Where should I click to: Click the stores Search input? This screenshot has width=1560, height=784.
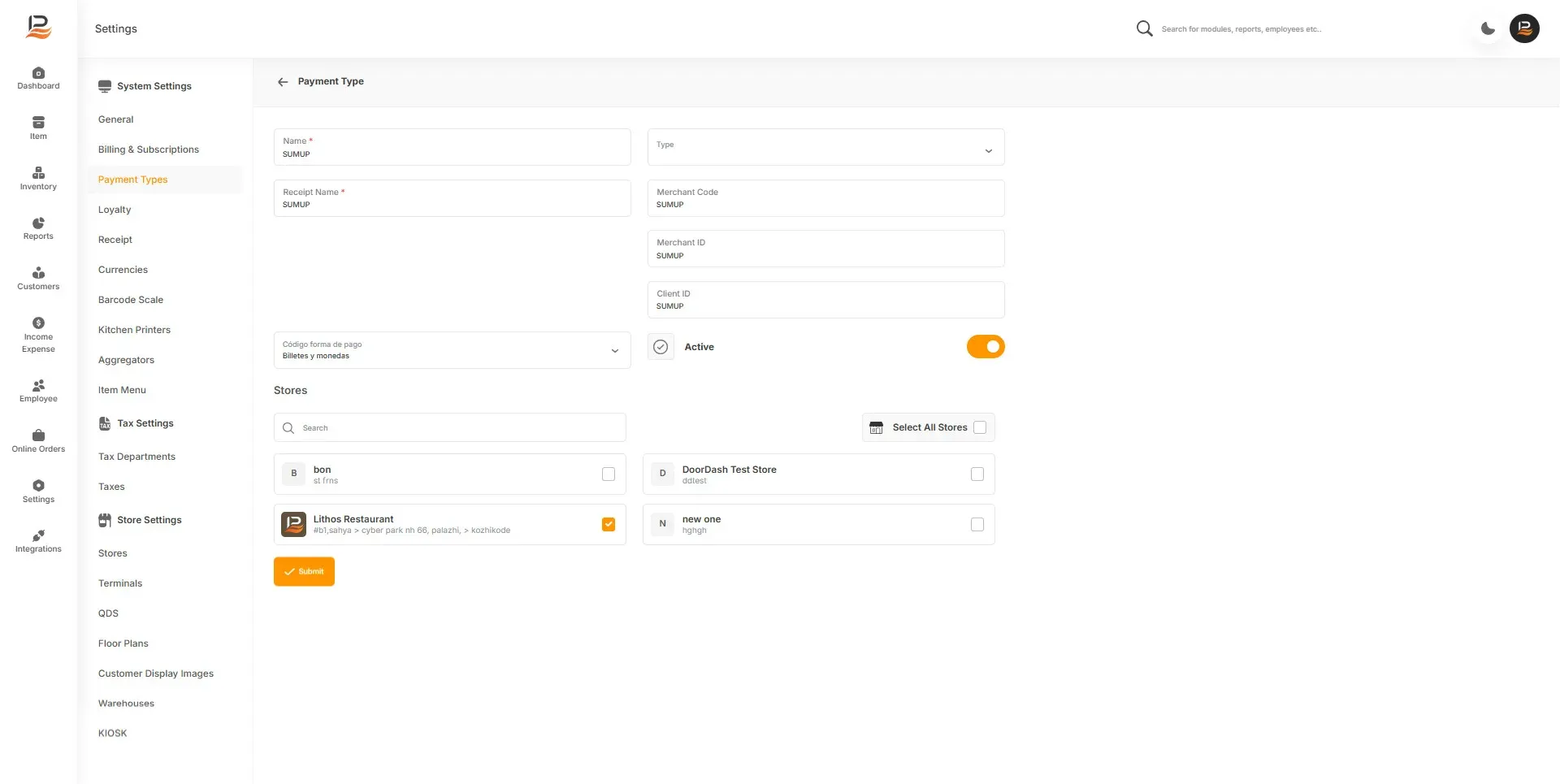(449, 427)
